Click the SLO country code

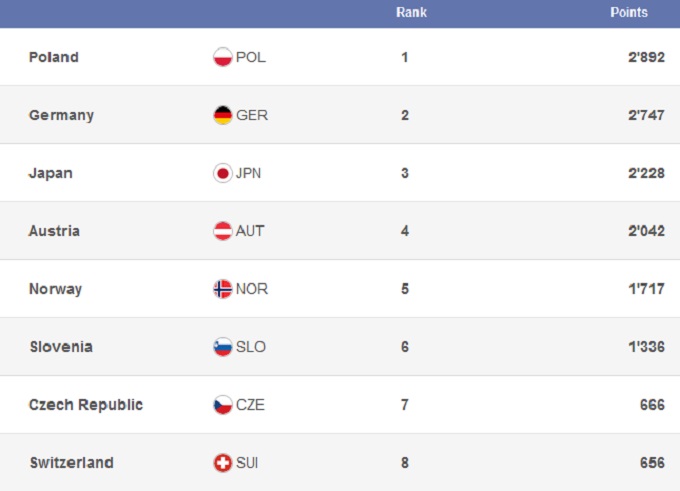251,347
